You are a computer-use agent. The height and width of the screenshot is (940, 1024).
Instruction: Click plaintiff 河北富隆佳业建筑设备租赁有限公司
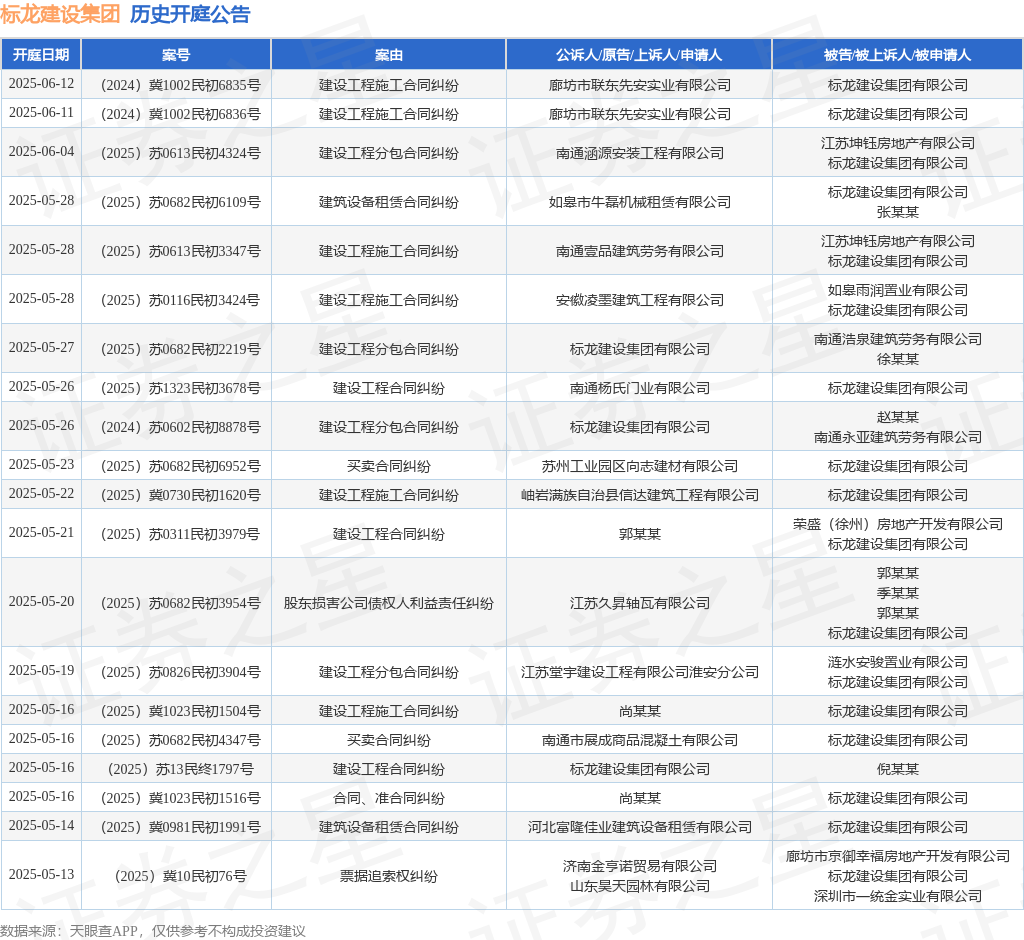pos(639,827)
